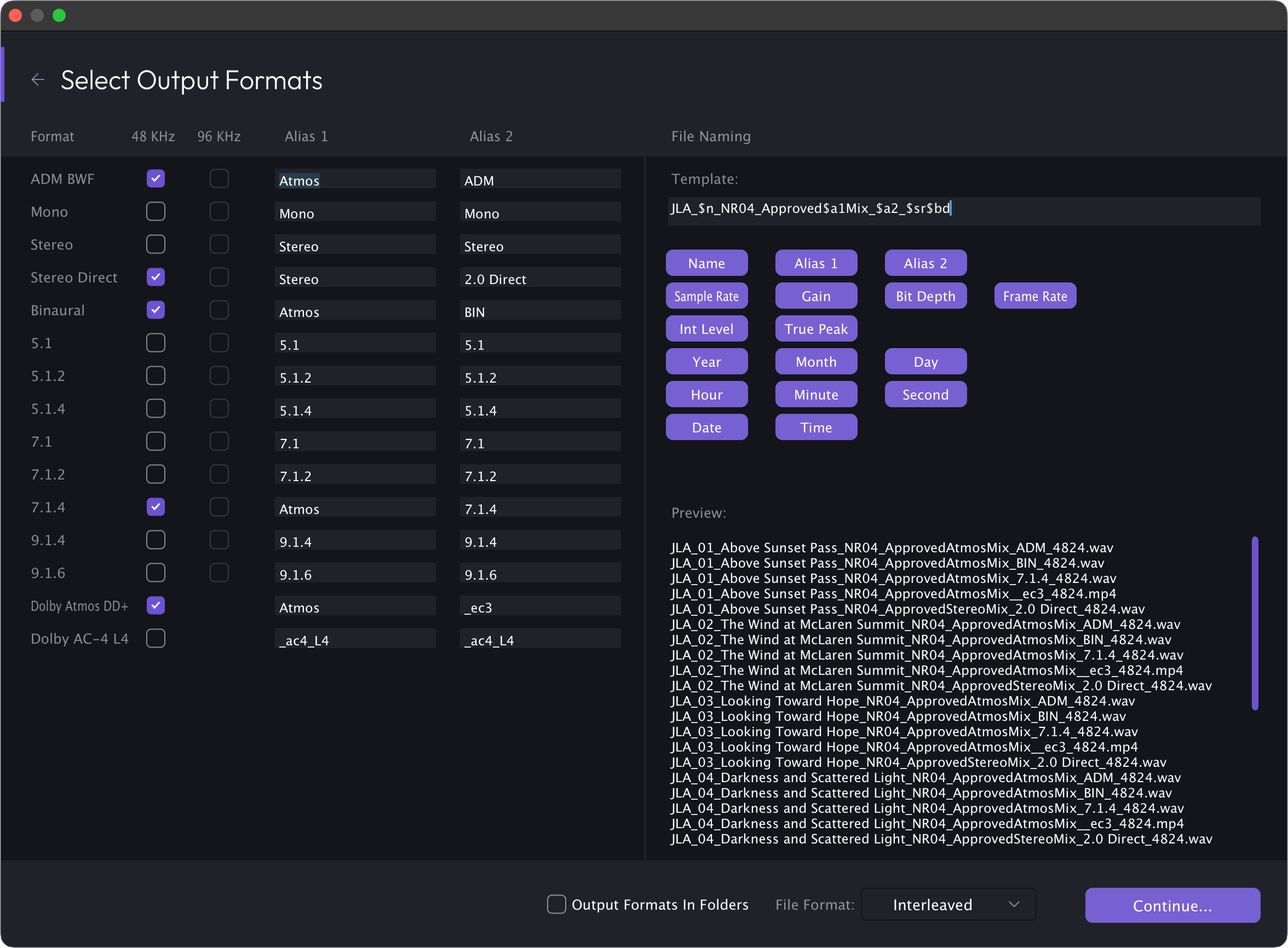The width and height of the screenshot is (1288, 948).
Task: Insert the Frame Rate token
Action: click(1035, 296)
